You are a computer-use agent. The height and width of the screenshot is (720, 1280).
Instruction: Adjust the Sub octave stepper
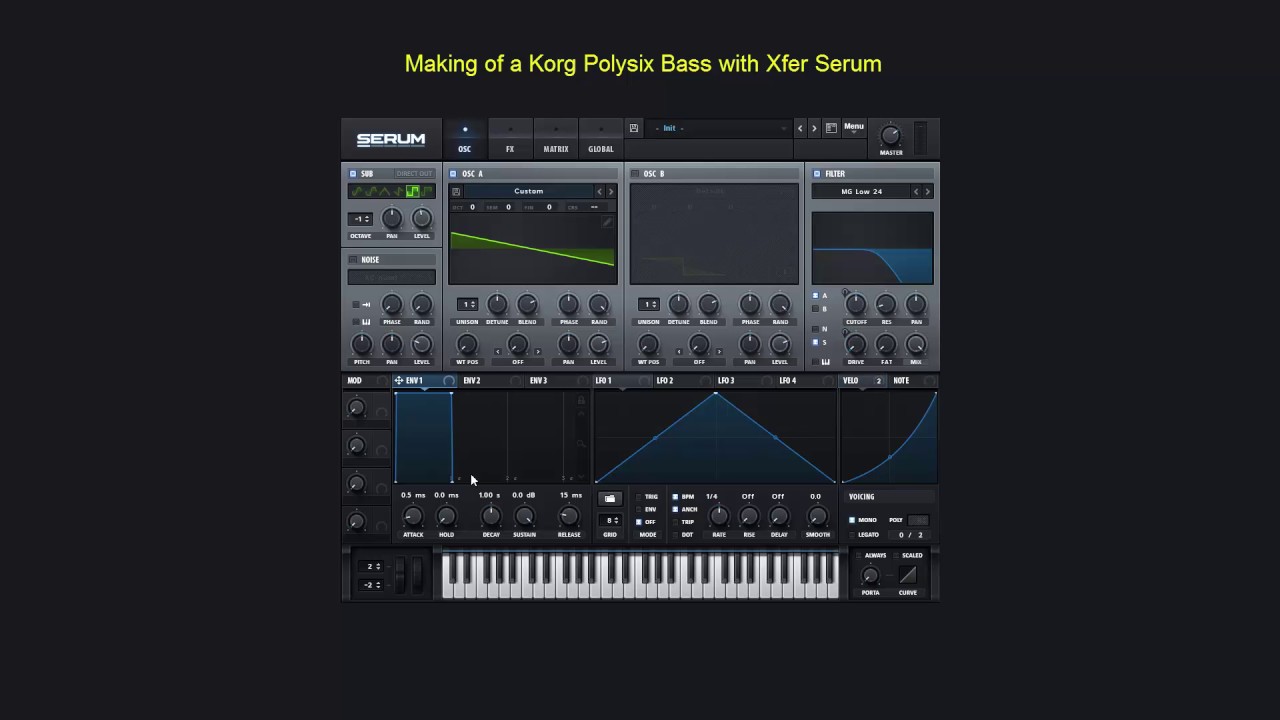[360, 219]
